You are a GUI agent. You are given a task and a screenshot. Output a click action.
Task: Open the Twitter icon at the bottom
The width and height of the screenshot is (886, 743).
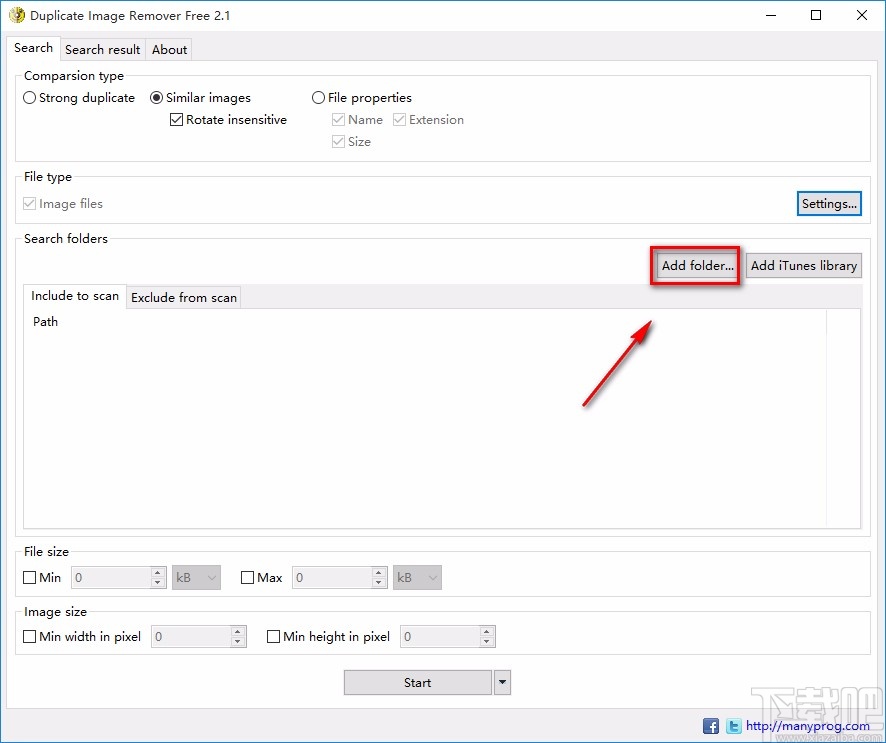click(x=733, y=725)
